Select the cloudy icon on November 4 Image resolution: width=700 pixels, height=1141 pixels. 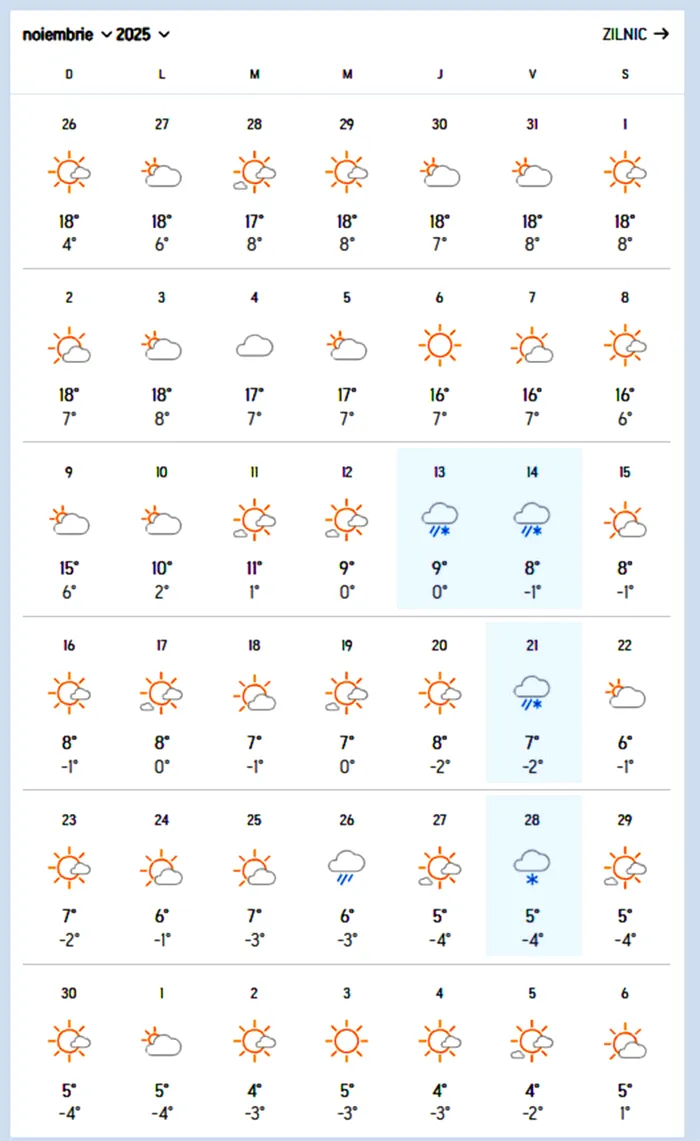[x=254, y=347]
